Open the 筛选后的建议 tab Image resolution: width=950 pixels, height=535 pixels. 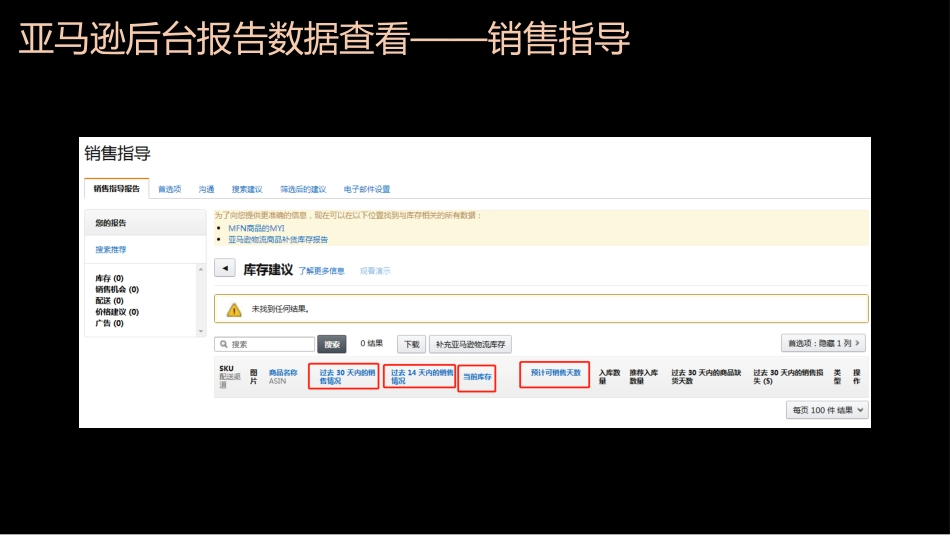point(303,189)
